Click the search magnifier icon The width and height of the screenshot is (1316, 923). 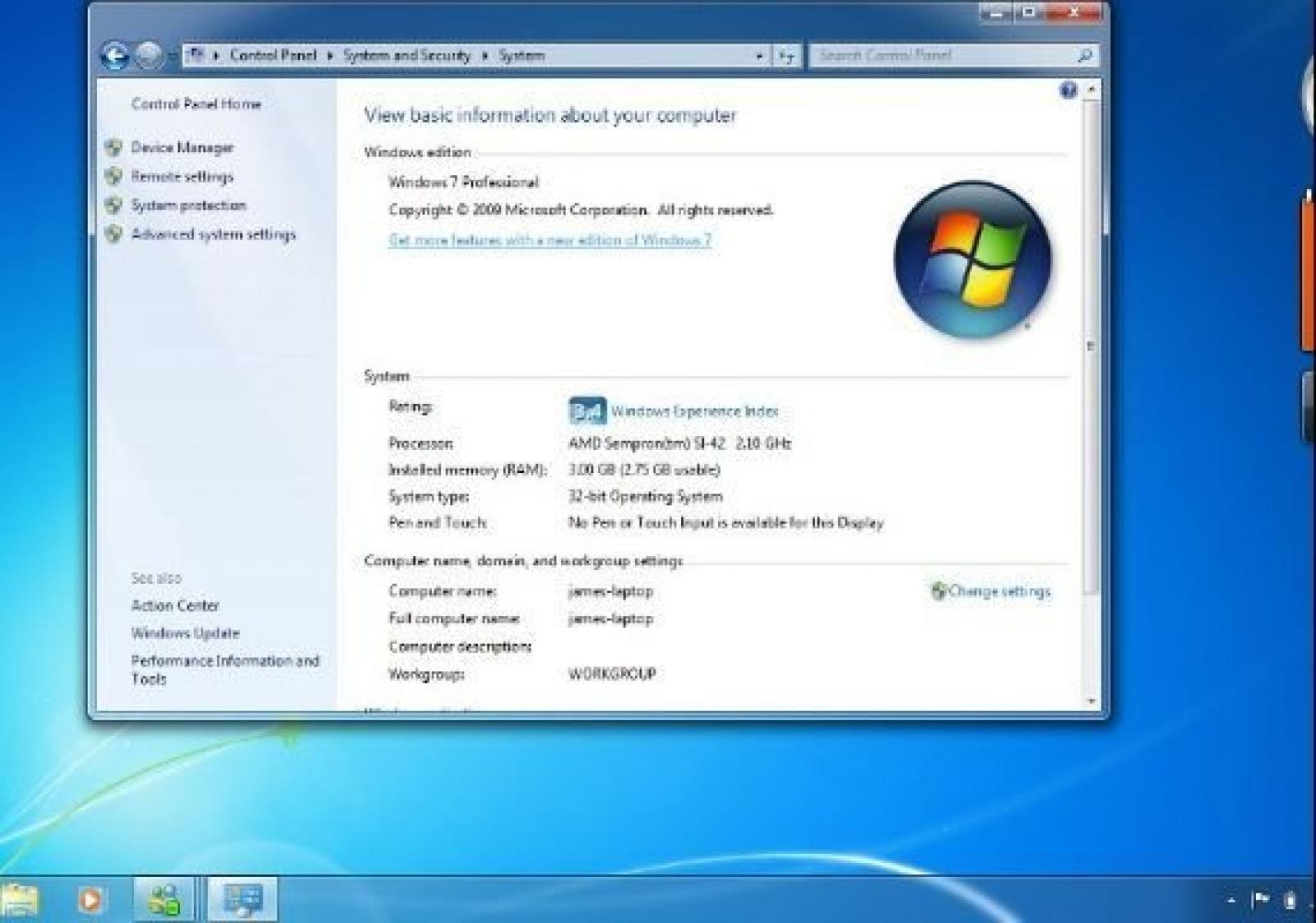click(1084, 56)
